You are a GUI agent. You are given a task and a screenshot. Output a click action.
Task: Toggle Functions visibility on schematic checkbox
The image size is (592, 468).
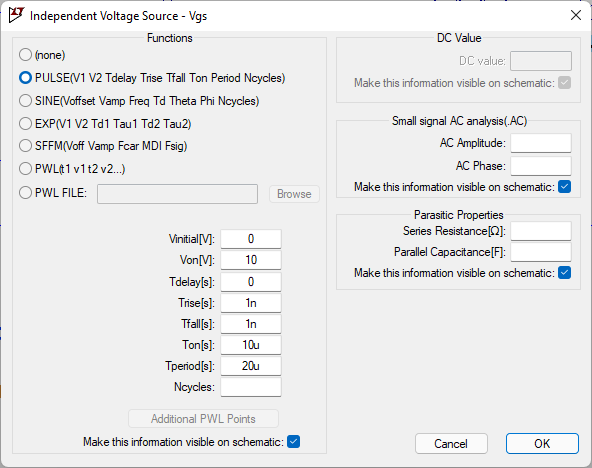click(293, 442)
